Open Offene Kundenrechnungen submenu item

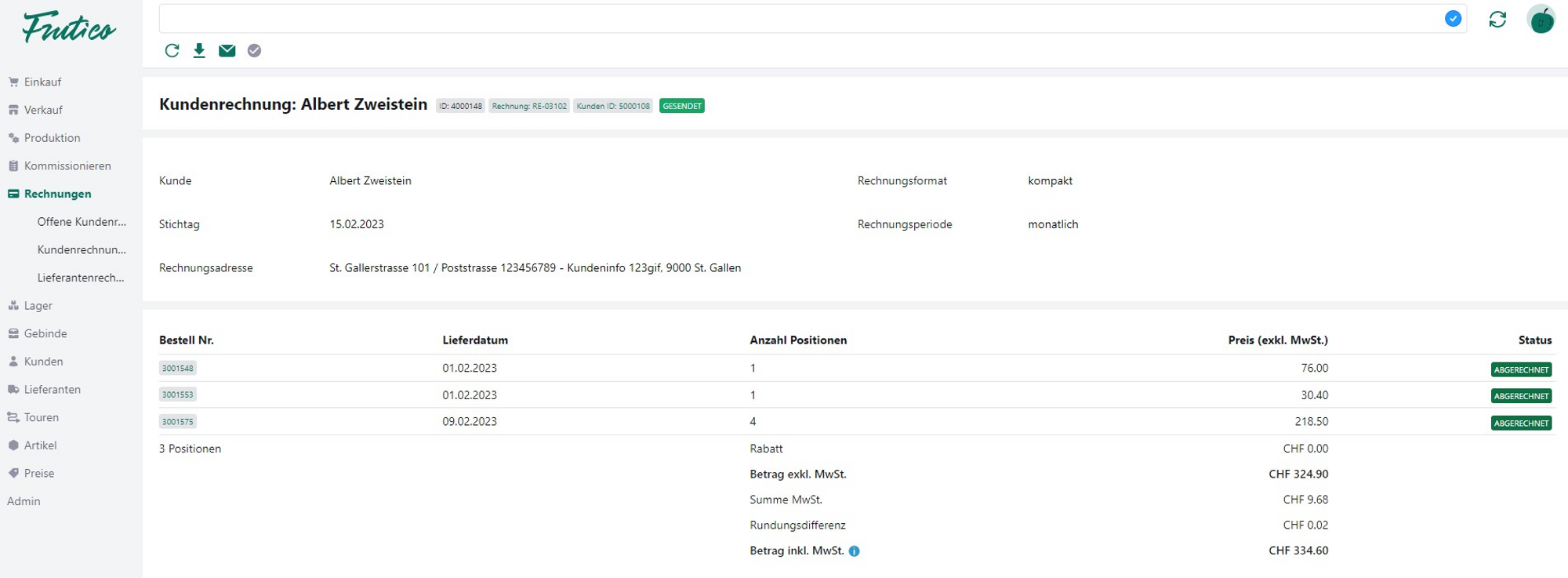(x=82, y=222)
